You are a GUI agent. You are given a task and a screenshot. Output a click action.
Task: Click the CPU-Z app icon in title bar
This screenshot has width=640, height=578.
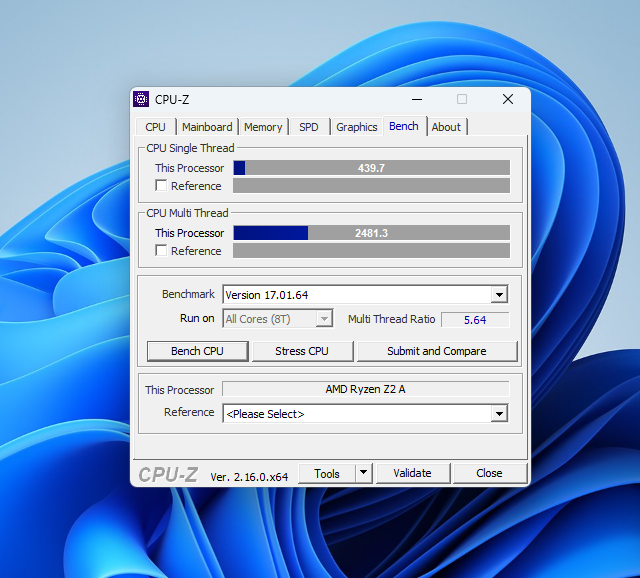tap(142, 99)
